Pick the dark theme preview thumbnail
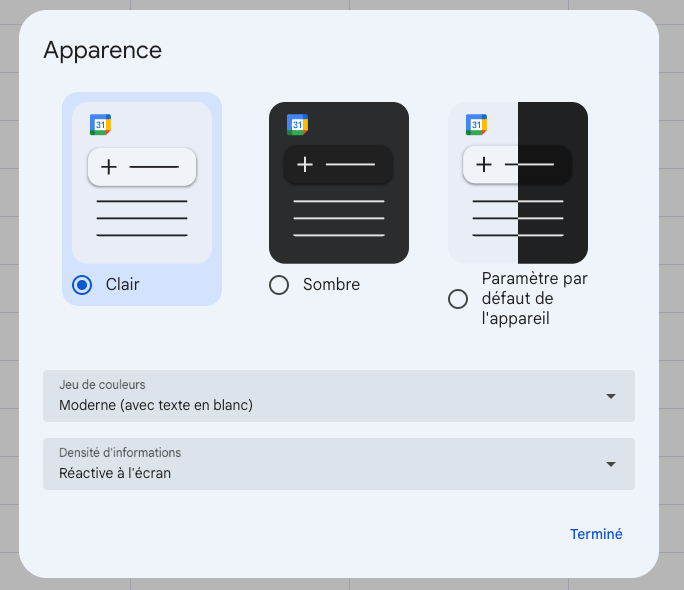Screen dimensions: 684x590 [x=339, y=183]
